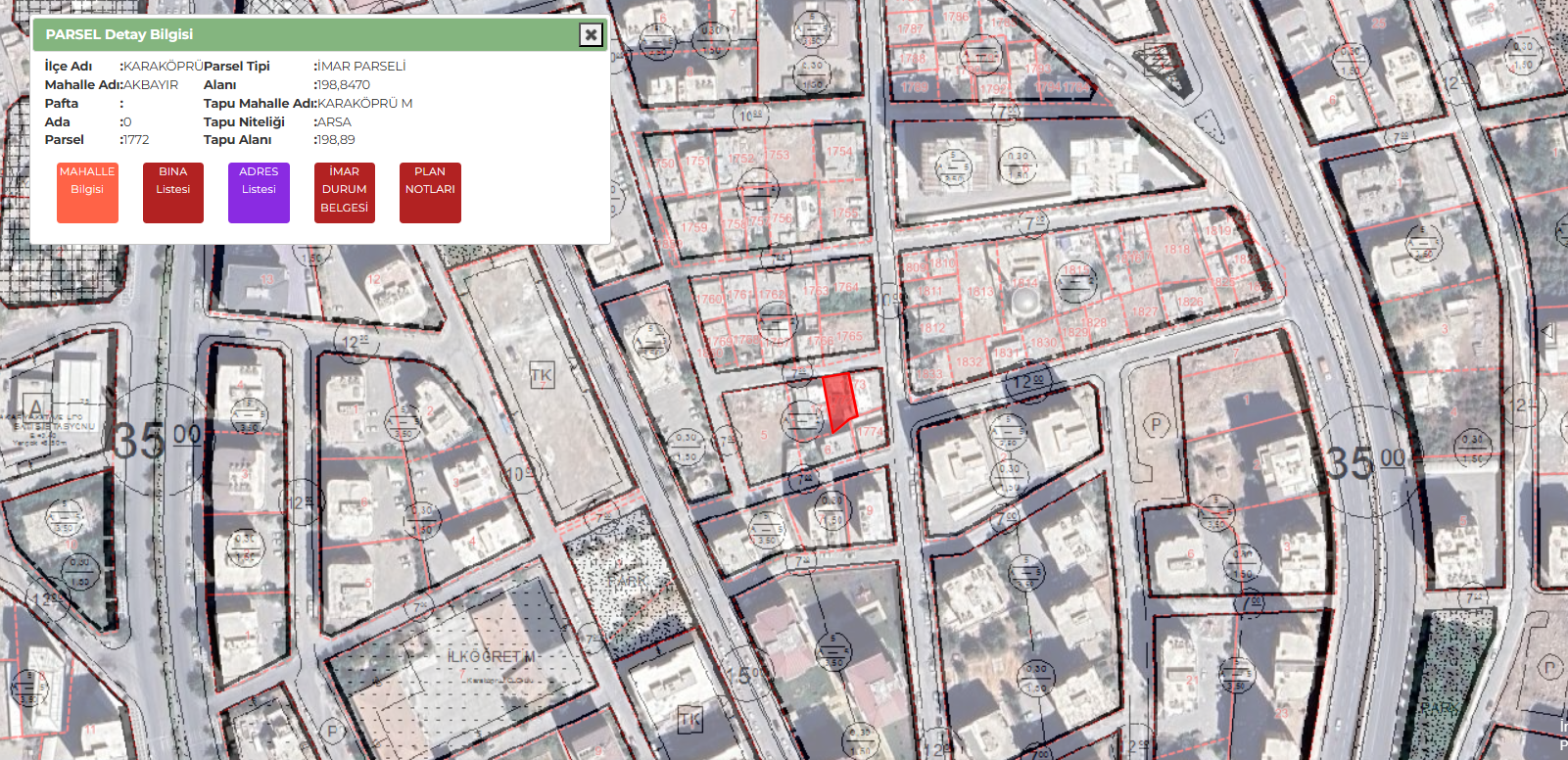The image size is (1568, 760).
Task: Select parcel 1765 on the map
Action: (x=850, y=336)
